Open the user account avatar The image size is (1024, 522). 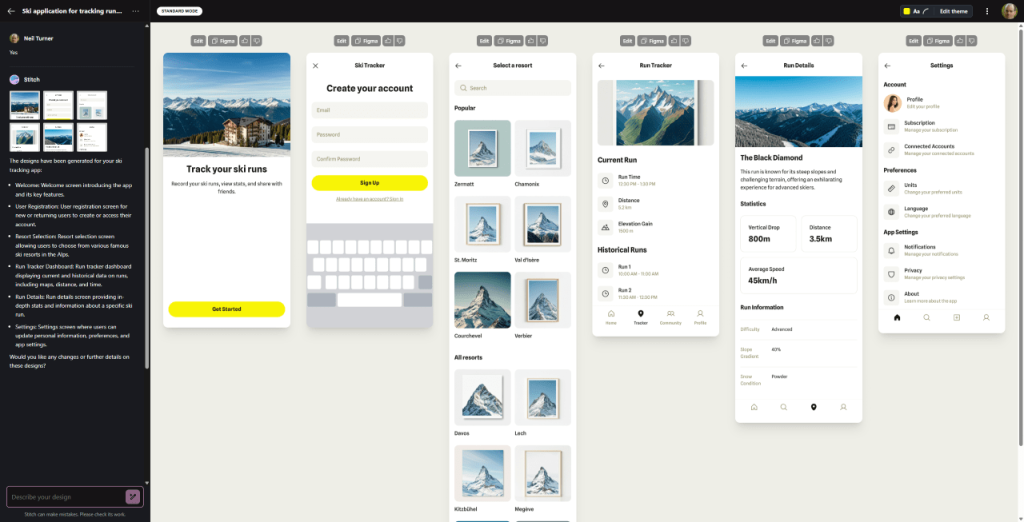click(x=1009, y=11)
